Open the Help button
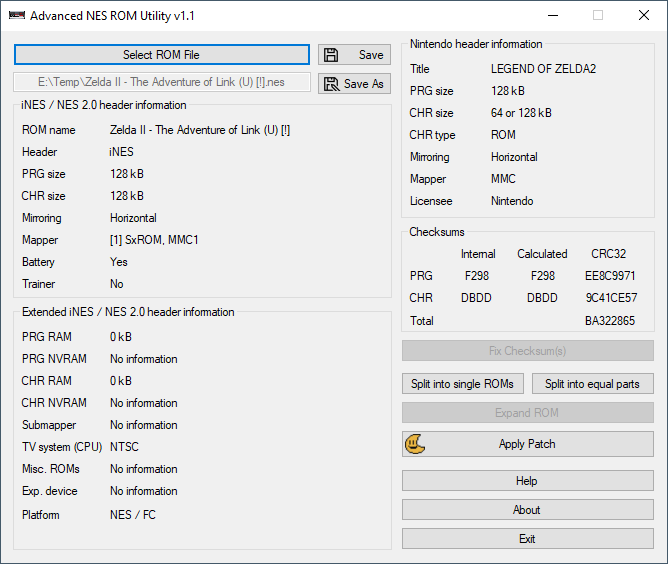Image resolution: width=668 pixels, height=564 pixels. (x=527, y=481)
